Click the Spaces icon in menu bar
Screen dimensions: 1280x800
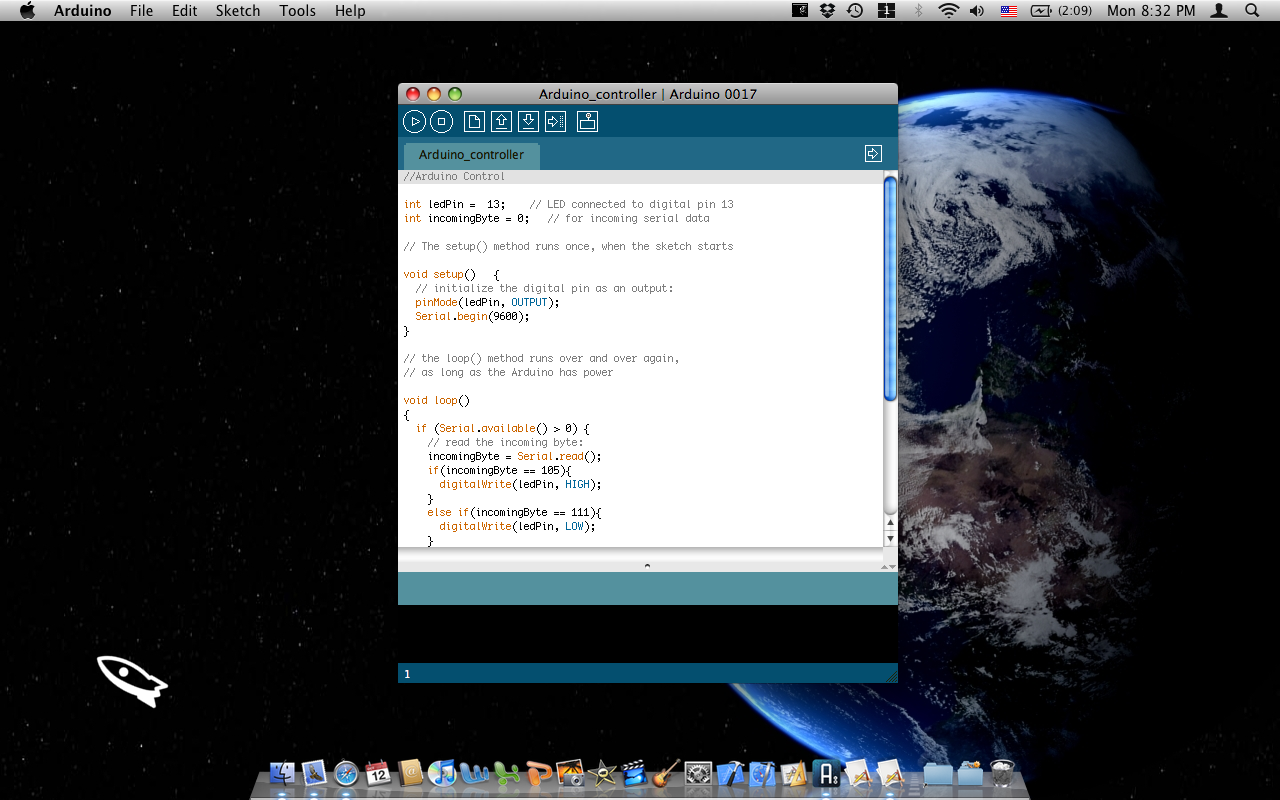point(886,11)
